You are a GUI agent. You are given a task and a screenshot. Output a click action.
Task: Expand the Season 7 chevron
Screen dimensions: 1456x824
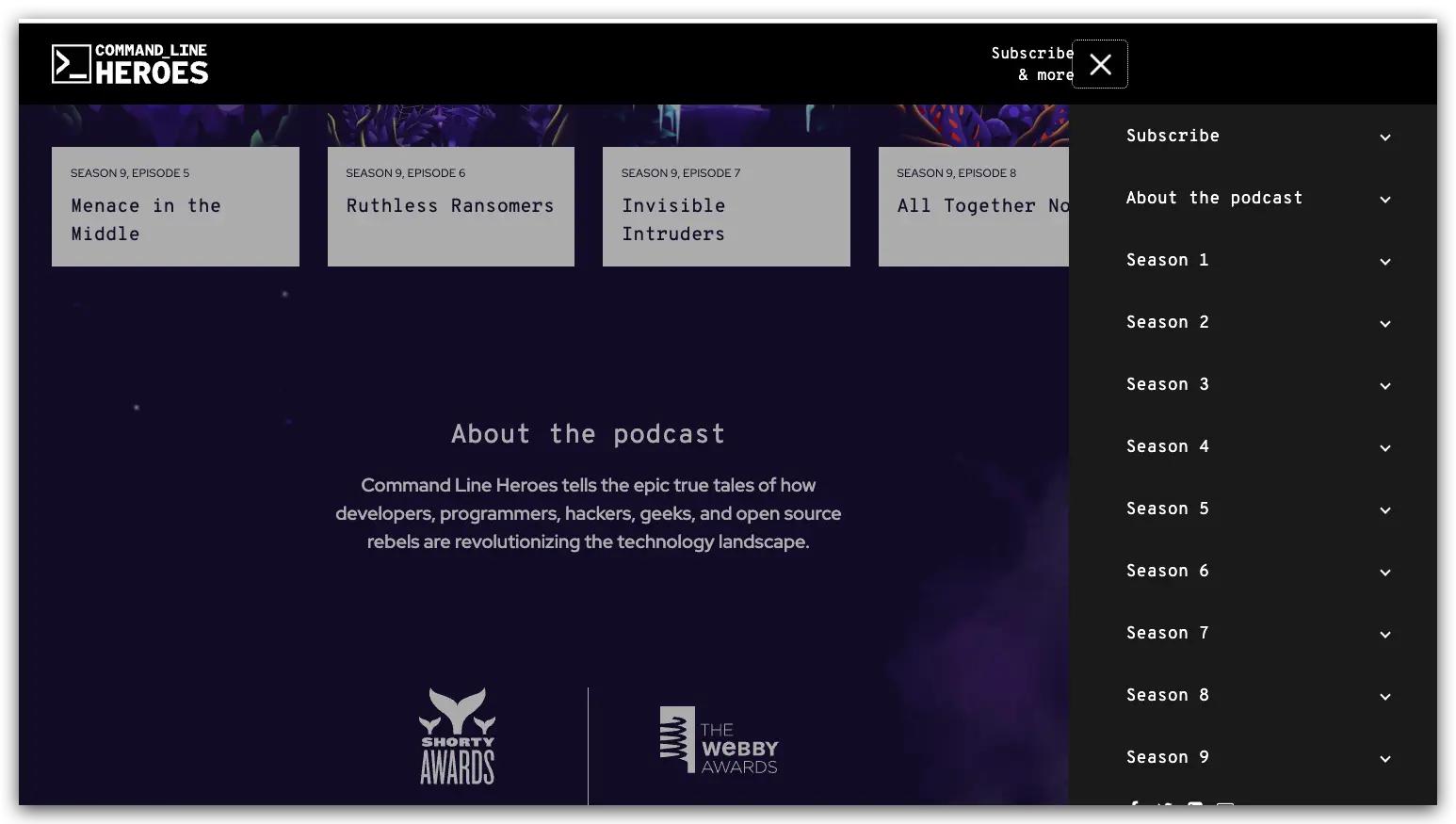(1385, 635)
